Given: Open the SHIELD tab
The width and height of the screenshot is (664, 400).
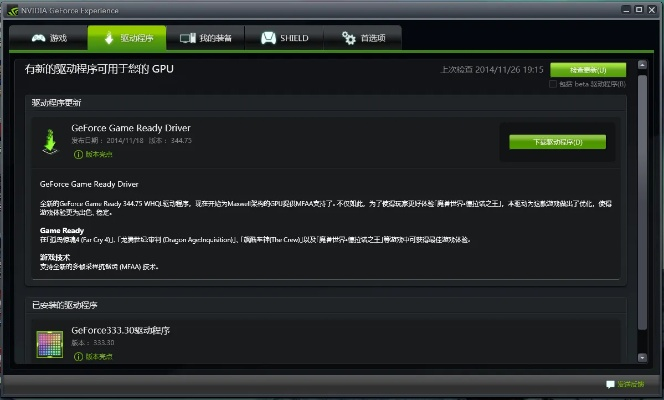Looking at the screenshot, I should click(285, 38).
